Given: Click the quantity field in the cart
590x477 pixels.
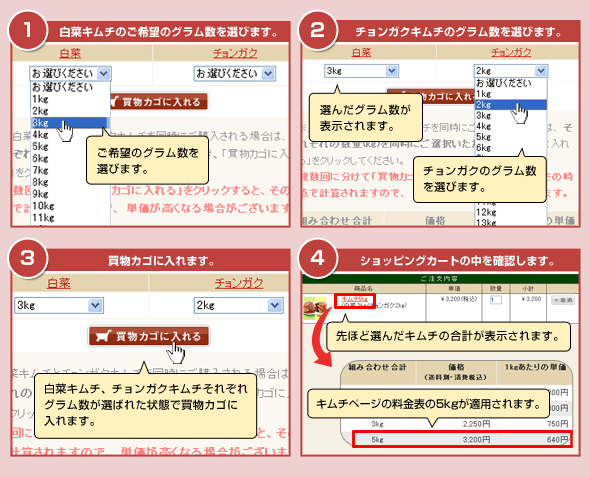Looking at the screenshot, I should tap(496, 300).
